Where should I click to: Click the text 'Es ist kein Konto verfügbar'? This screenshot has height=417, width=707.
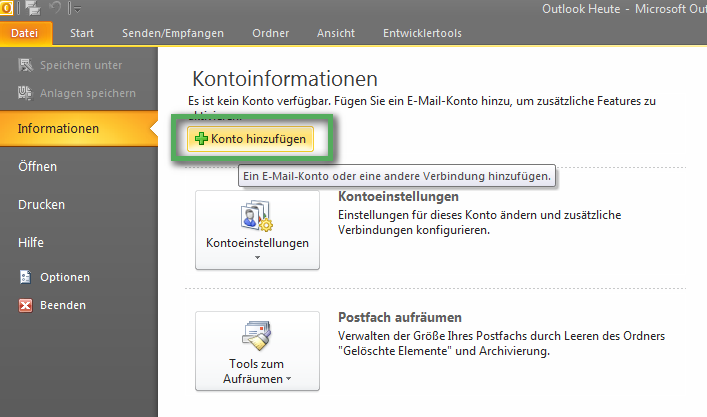pos(258,101)
